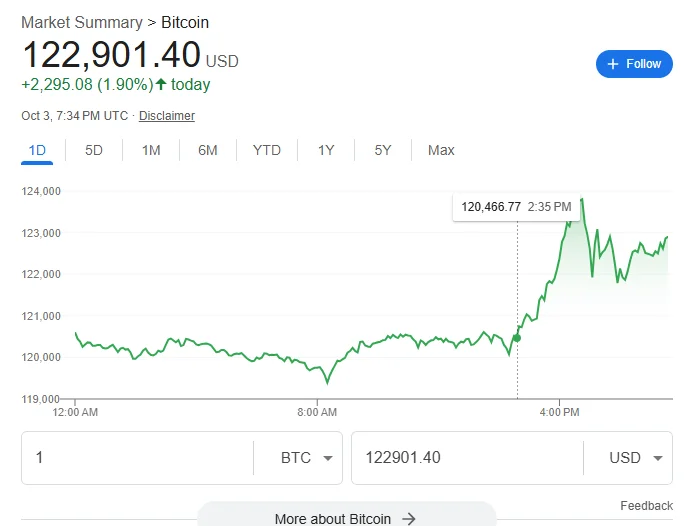Image resolution: width=700 pixels, height=526 pixels.
Task: Open More about Bitcoin
Action: 346,518
